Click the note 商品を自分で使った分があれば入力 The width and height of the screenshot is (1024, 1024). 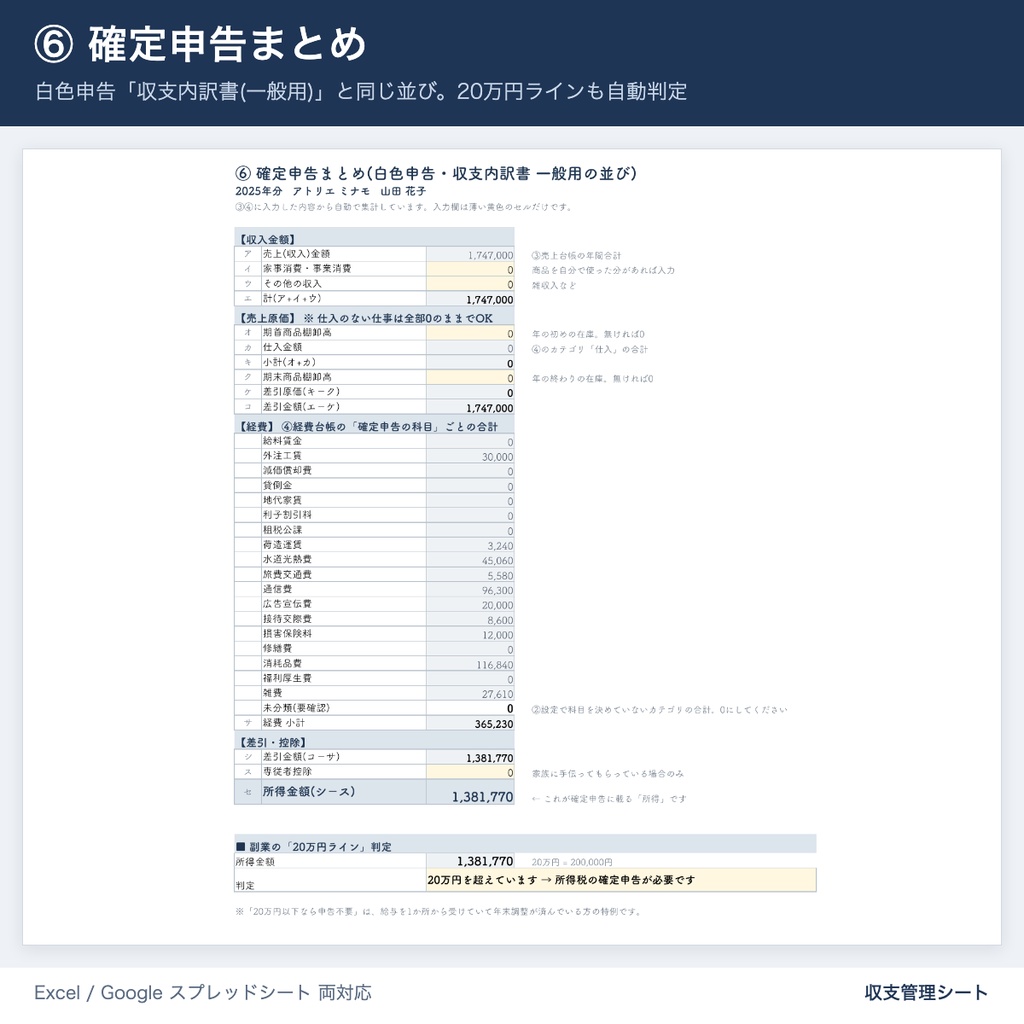pos(603,270)
